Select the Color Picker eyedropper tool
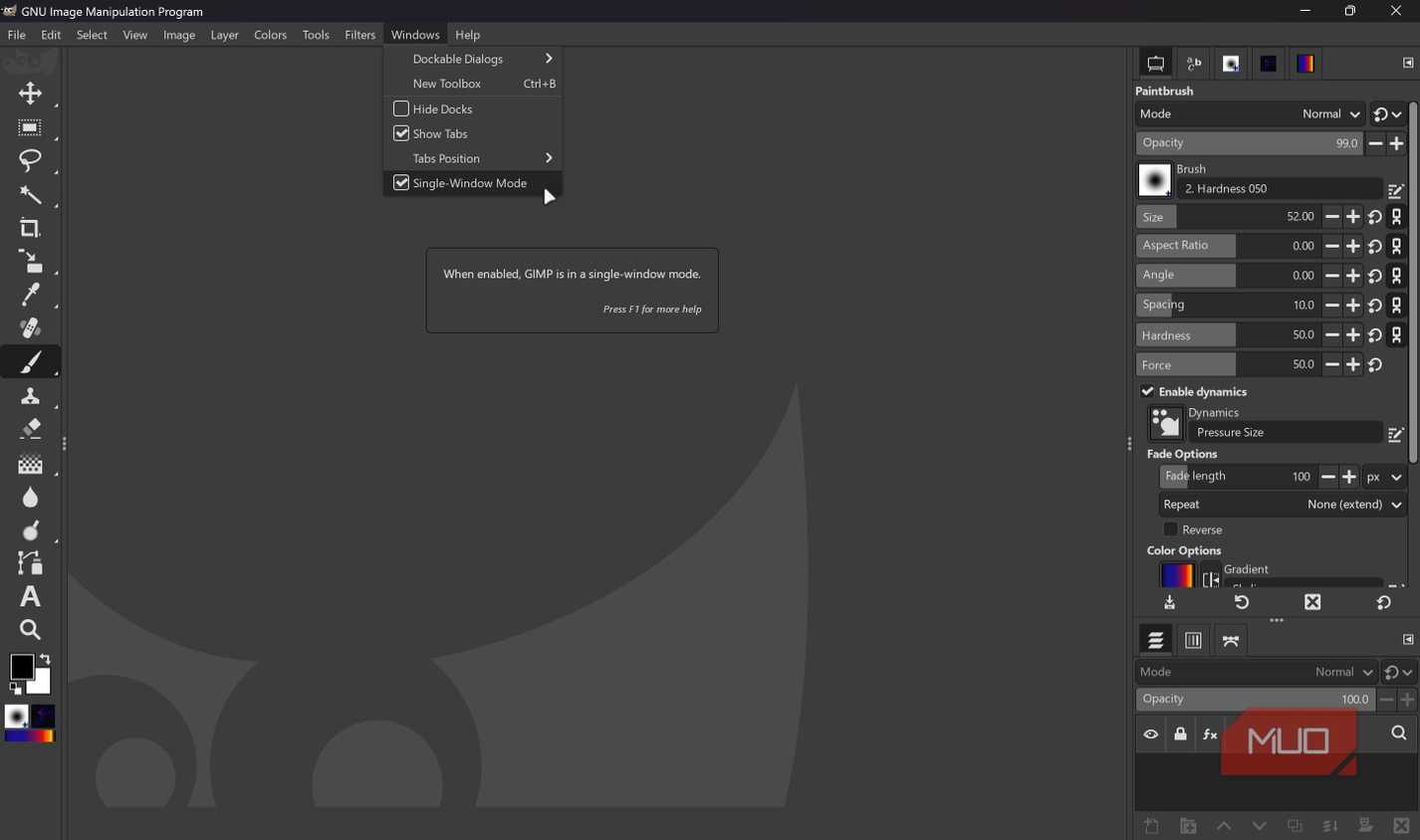1420x840 pixels. pos(30,295)
